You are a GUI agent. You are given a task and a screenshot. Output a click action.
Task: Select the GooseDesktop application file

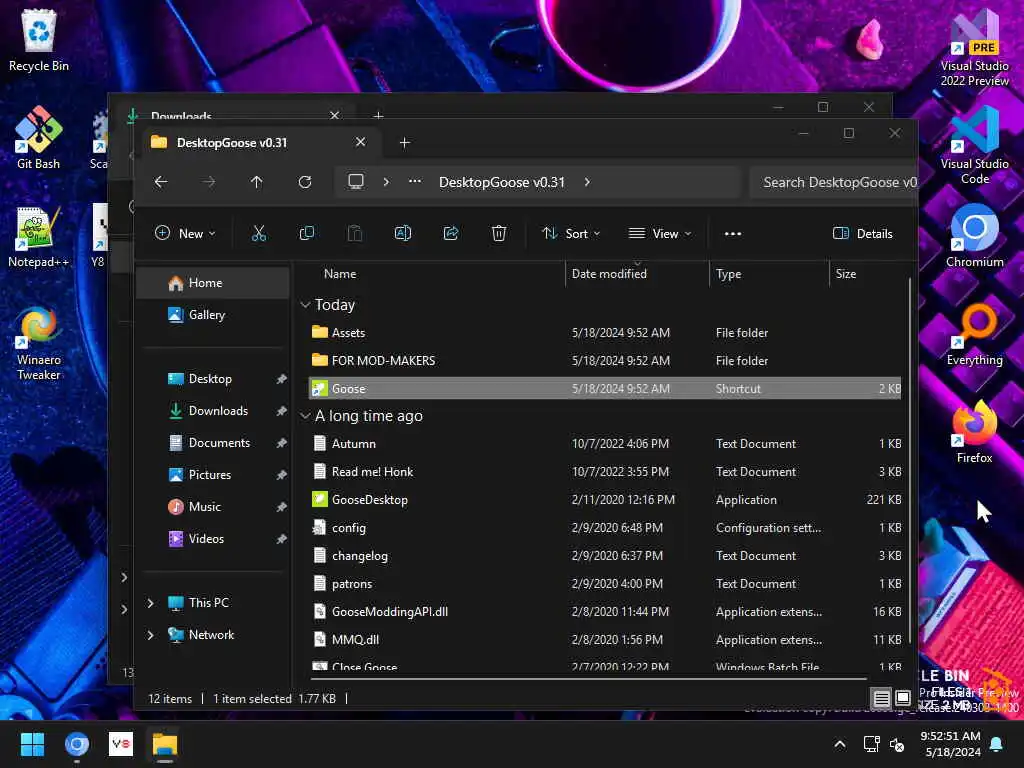pos(604,500)
